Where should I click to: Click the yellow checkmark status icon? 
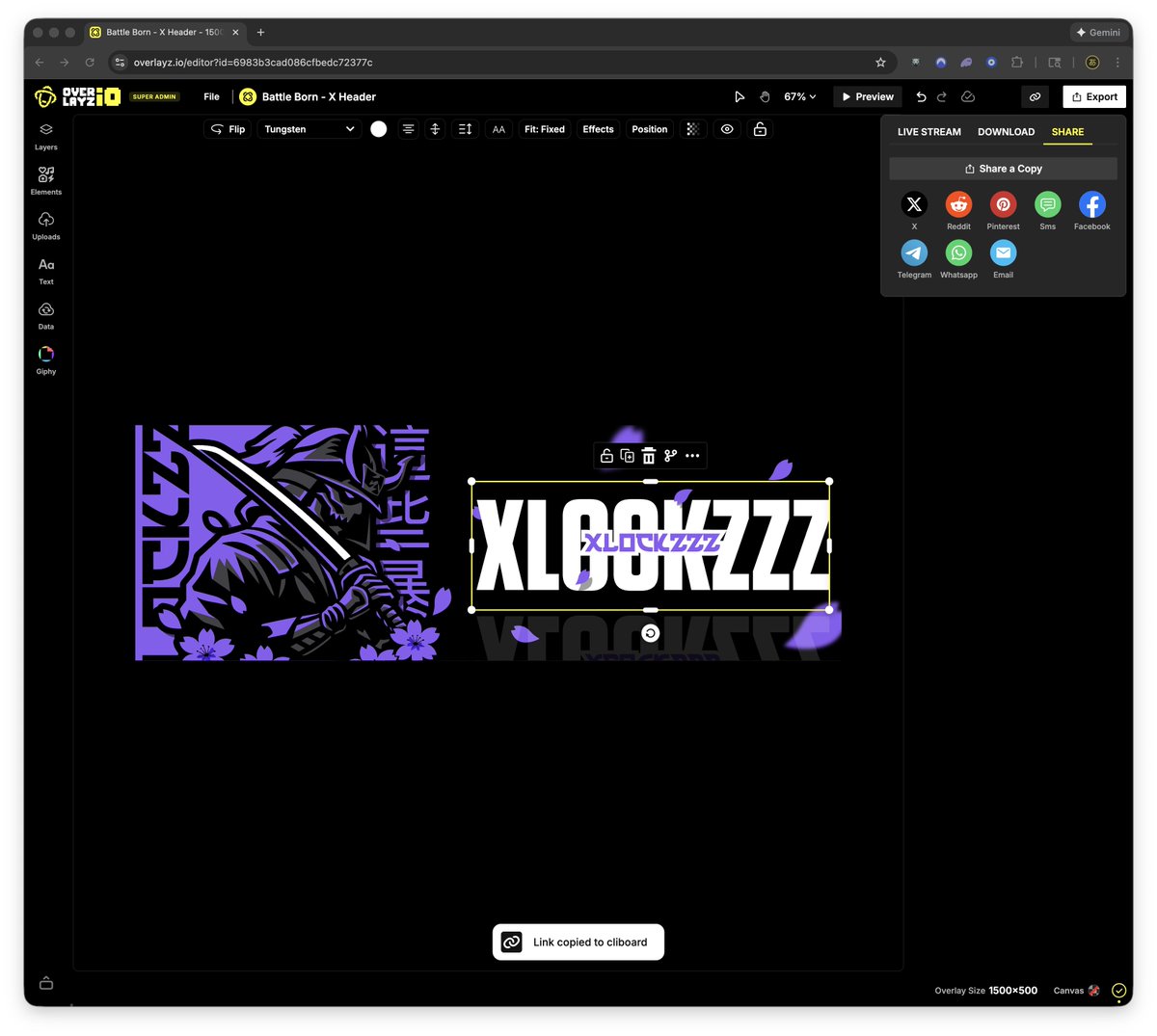click(1118, 991)
